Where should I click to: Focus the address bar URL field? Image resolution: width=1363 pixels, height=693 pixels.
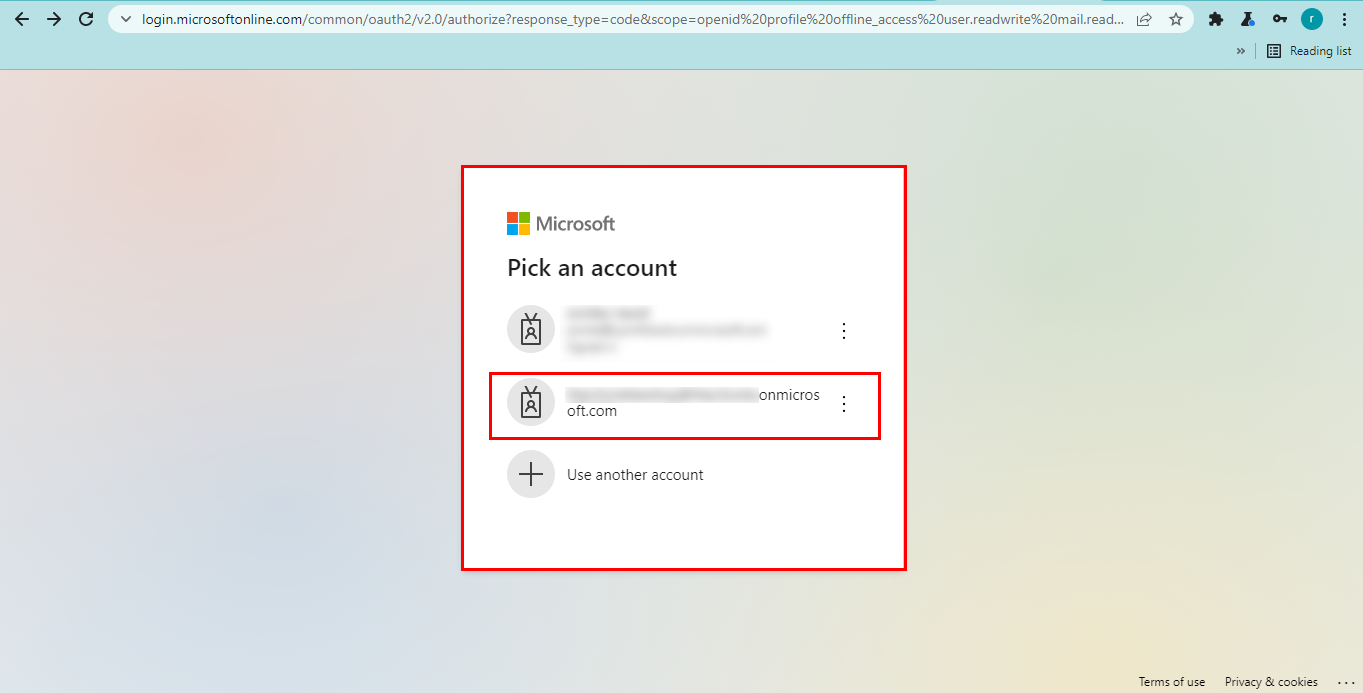coord(633,19)
